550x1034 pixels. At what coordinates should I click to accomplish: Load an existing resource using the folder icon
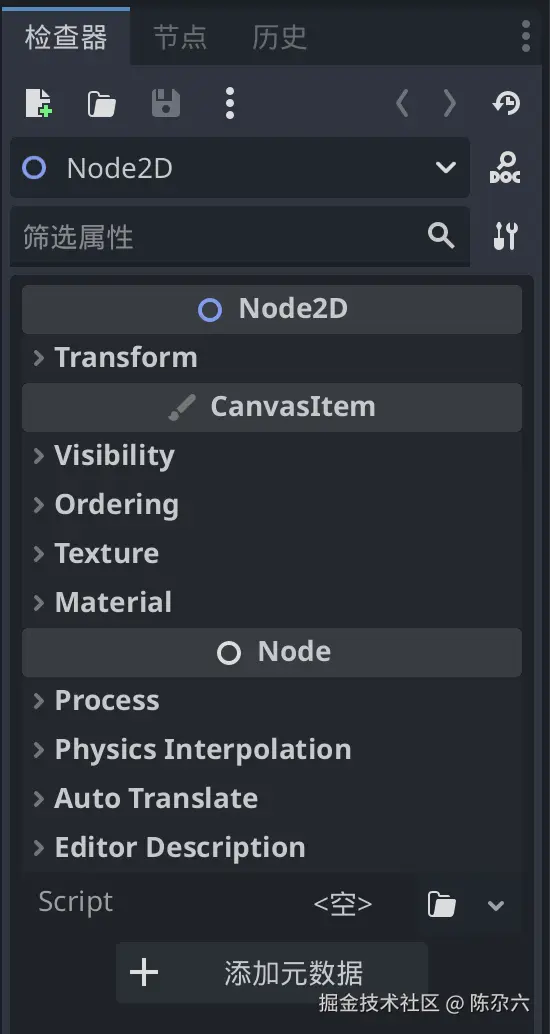(102, 104)
